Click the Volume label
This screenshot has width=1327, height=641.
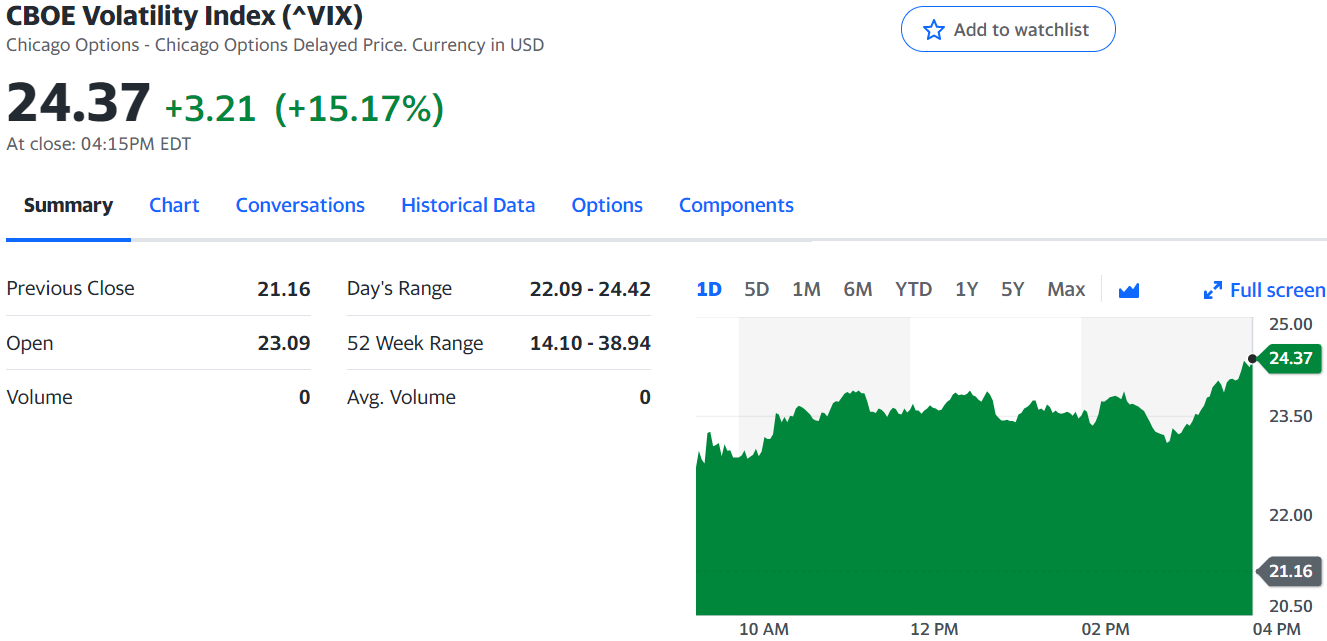tap(39, 397)
